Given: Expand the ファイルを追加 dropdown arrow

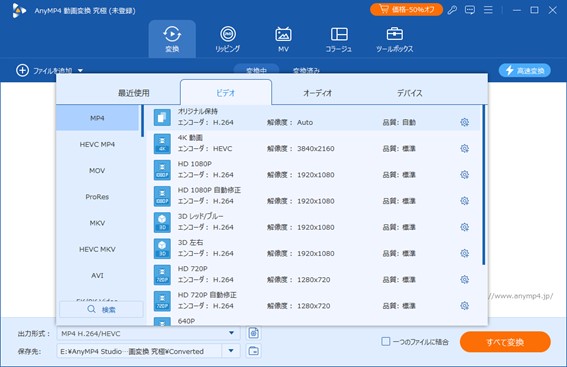Looking at the screenshot, I should click(x=80, y=71).
